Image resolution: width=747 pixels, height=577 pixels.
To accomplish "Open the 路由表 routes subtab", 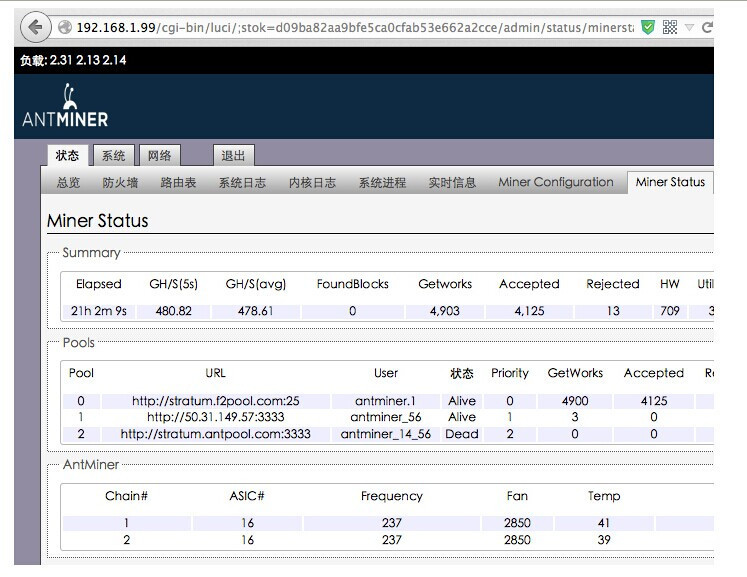I will [x=178, y=183].
